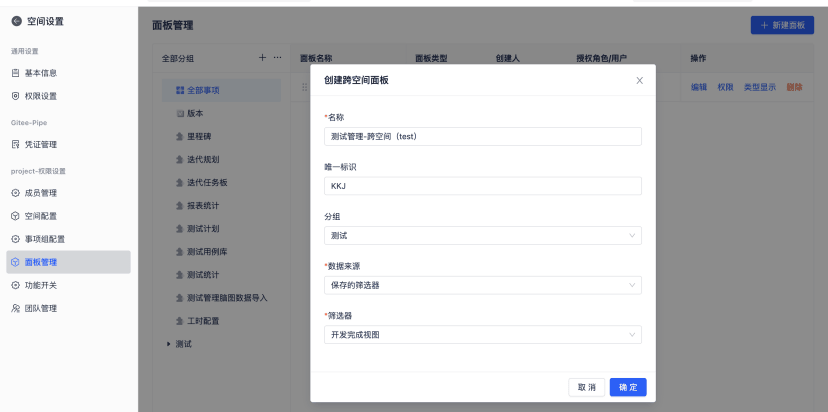Open the 筛选器 dropdown showing 开发完成视图
828x412 pixels.
484,335
